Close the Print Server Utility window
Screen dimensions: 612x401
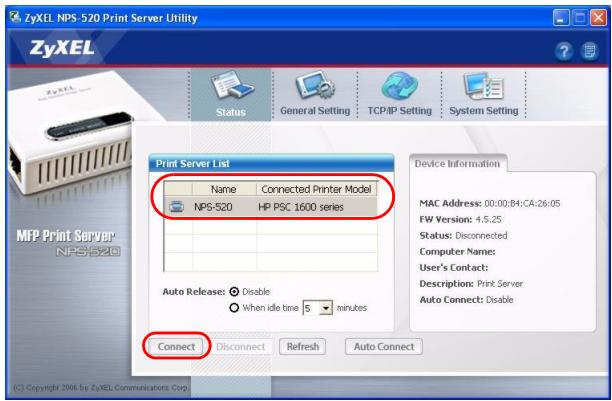point(598,18)
